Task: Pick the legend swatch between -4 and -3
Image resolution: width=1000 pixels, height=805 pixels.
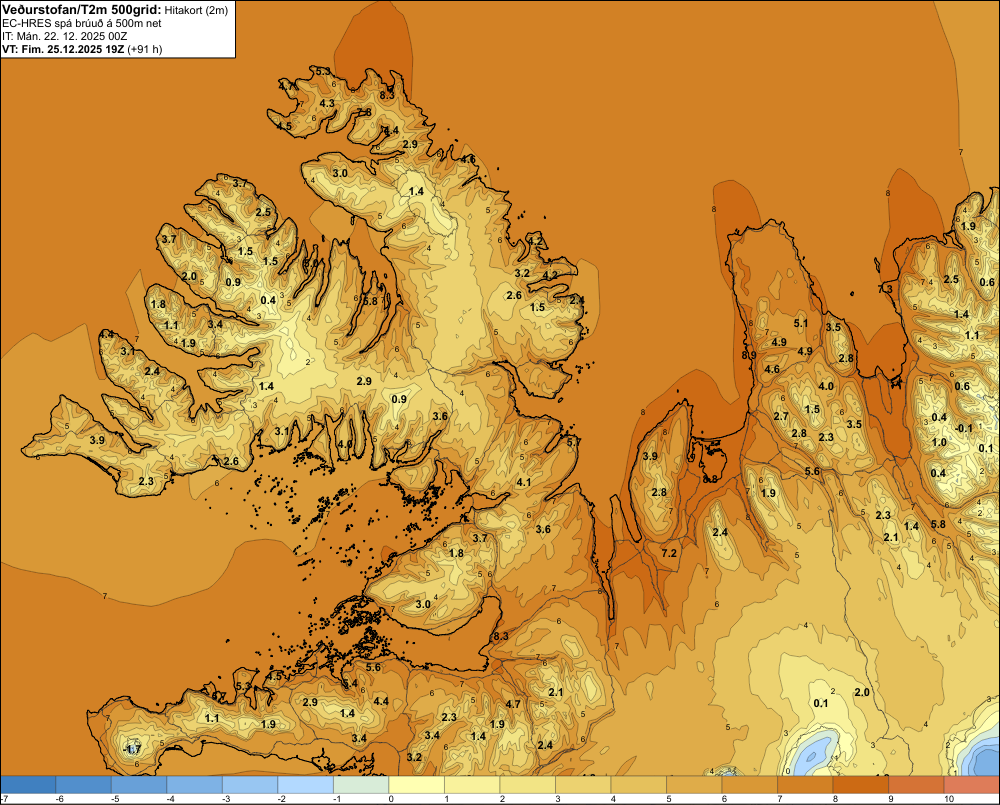Action: tap(195, 785)
